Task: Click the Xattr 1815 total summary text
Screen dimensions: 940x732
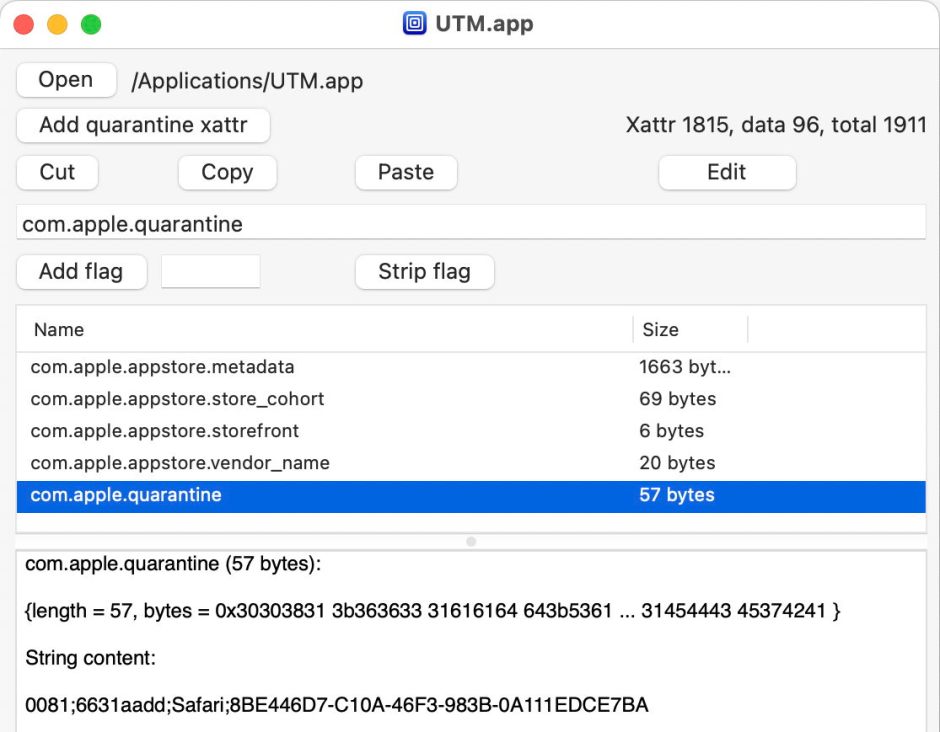Action: (776, 125)
